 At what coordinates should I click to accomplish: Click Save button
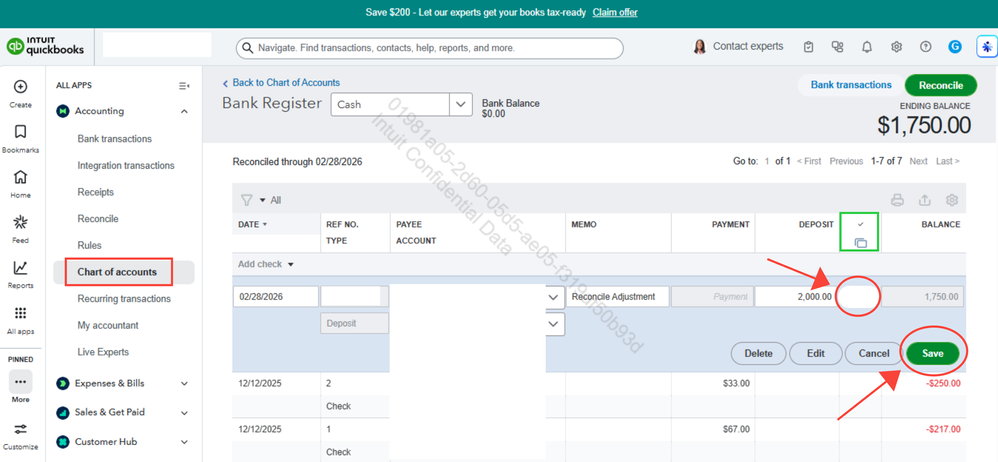pos(932,353)
